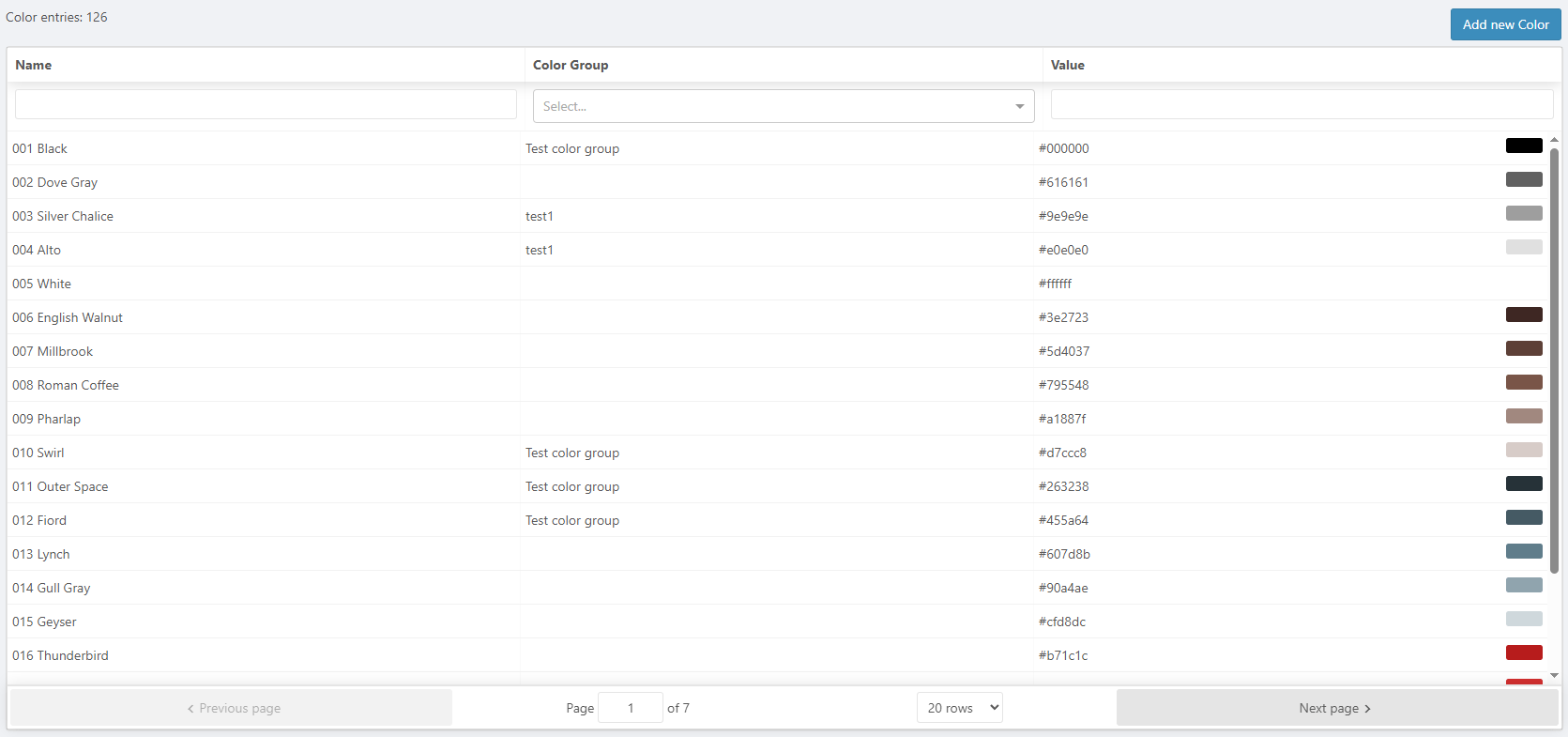Click the black #000000 color swatch
Viewport: 1568px width, 737px height.
coord(1523,146)
